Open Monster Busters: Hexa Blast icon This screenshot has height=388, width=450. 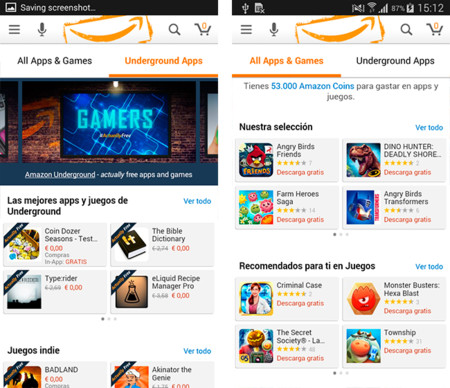point(363,299)
